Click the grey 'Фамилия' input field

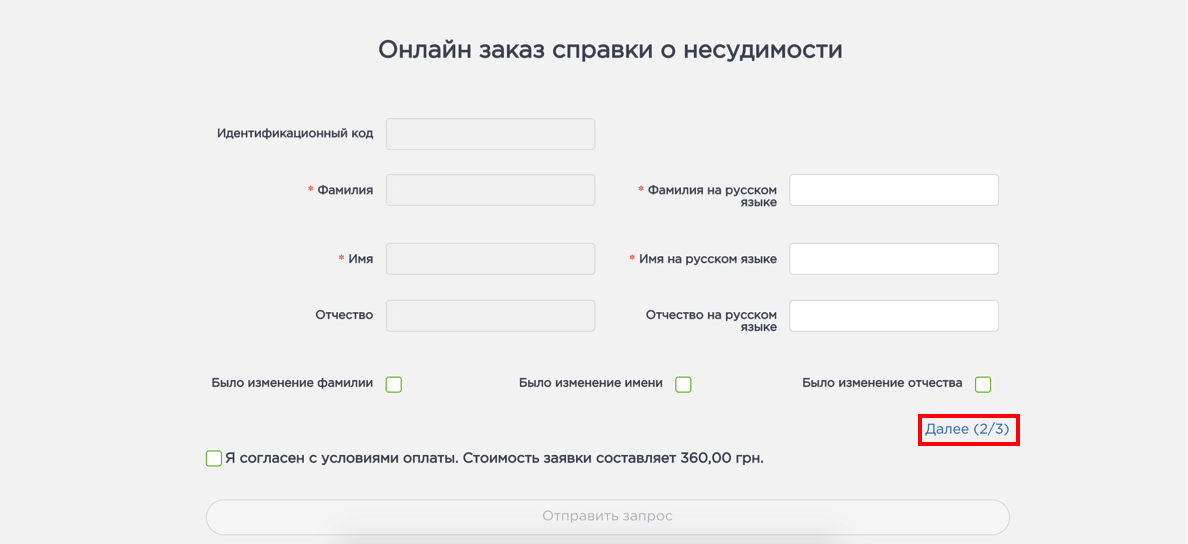click(x=490, y=190)
